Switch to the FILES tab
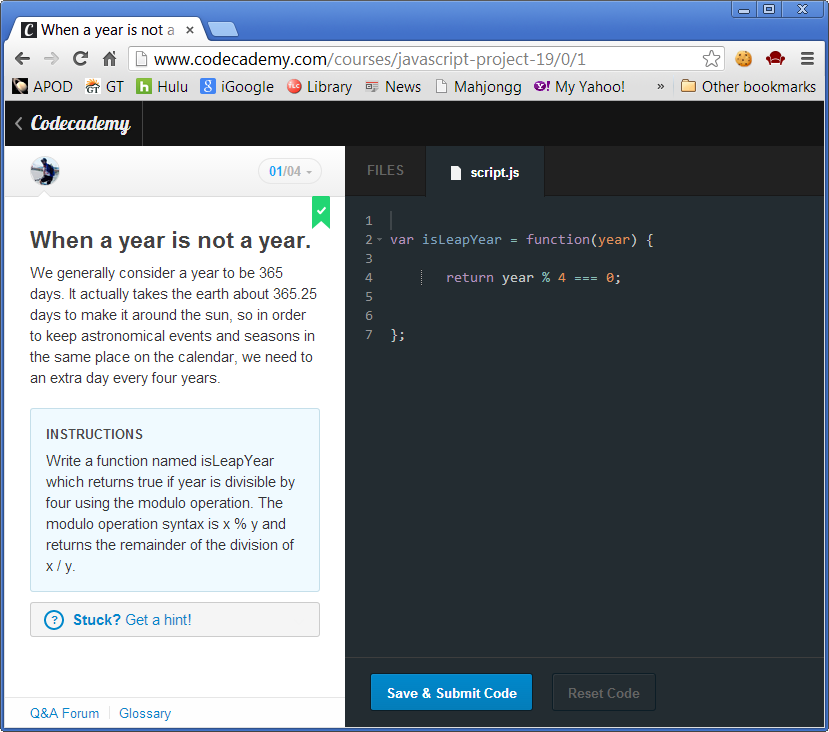The width and height of the screenshot is (829, 732). [385, 171]
